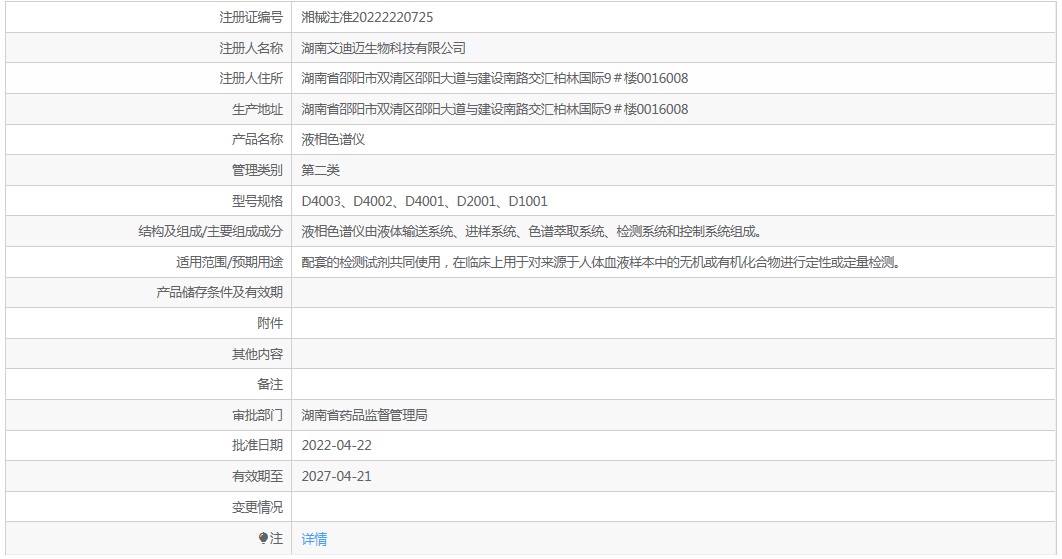Click the 注册人住所 label
Image resolution: width=1062 pixels, height=559 pixels.
click(251, 79)
